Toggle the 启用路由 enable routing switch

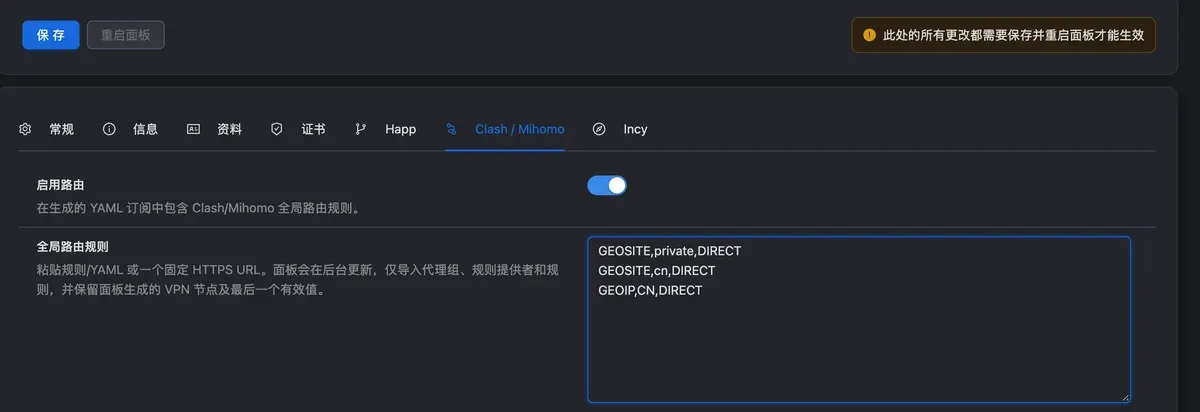607,185
